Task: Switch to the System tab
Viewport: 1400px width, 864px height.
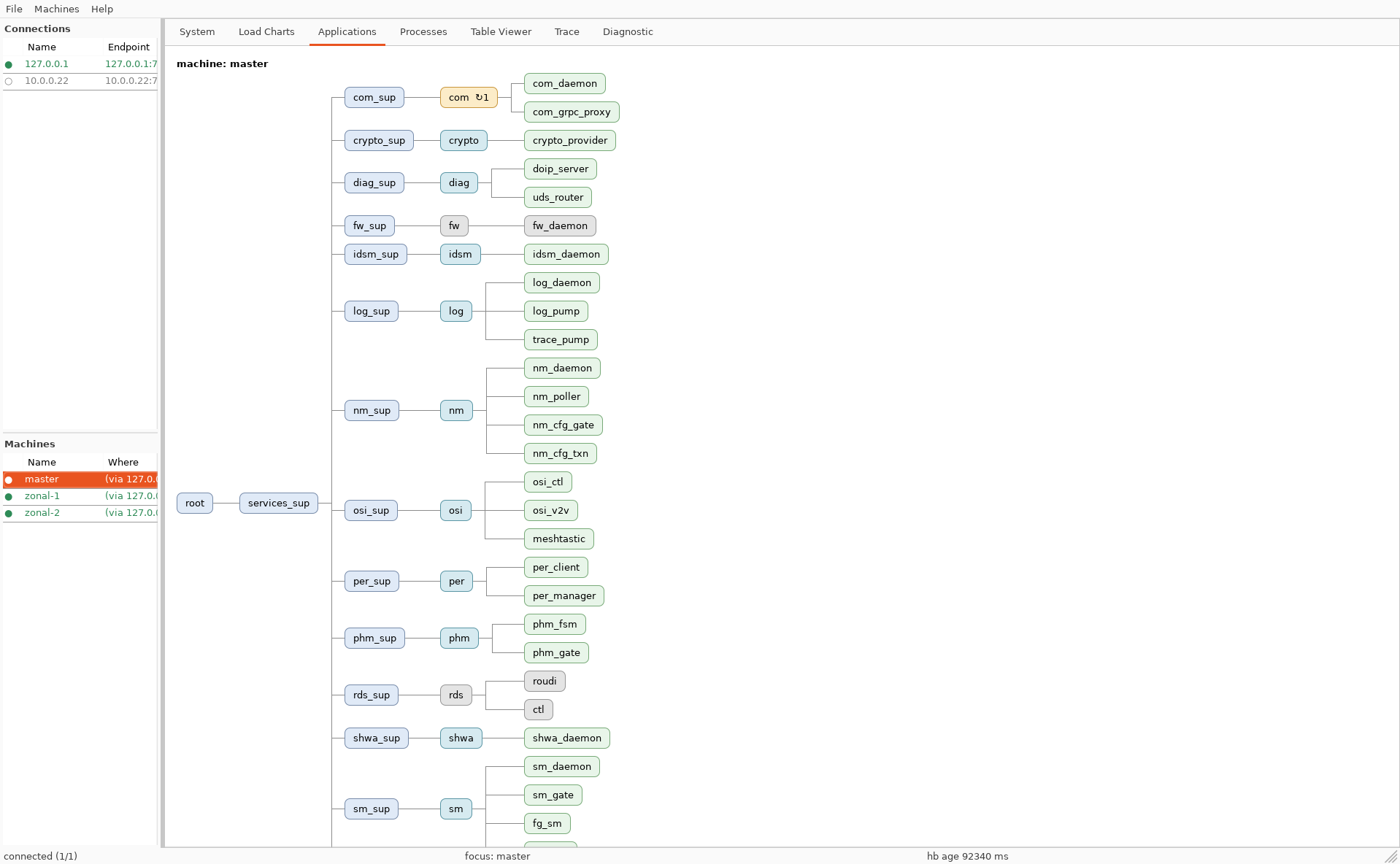Action: pyautogui.click(x=197, y=31)
